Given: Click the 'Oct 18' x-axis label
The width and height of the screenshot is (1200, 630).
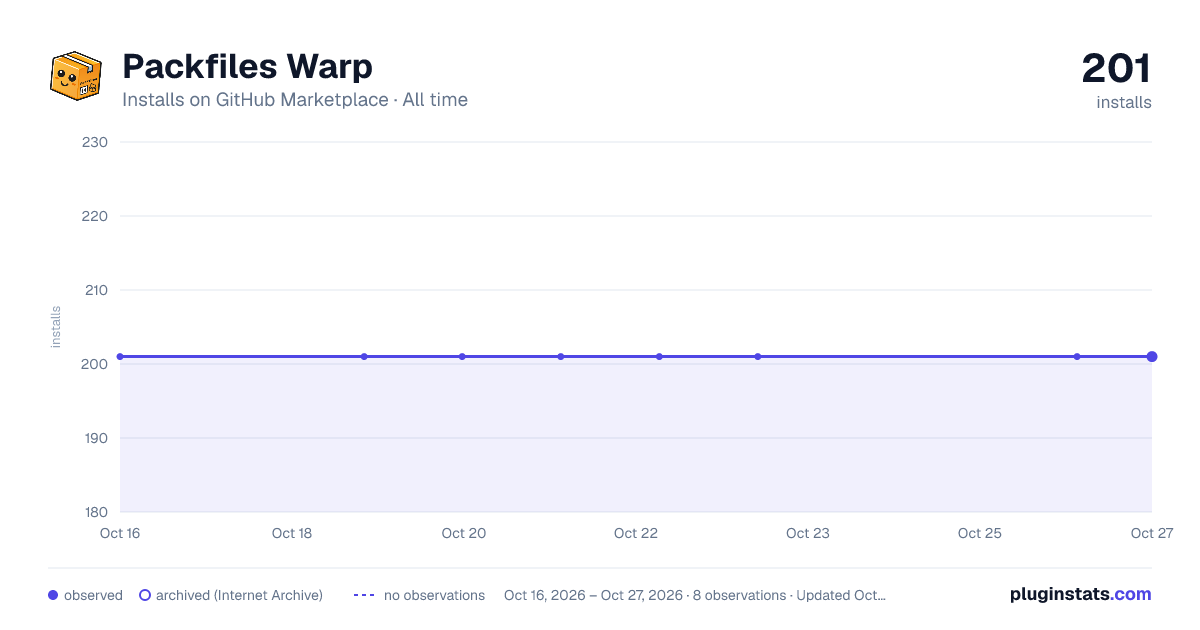Looking at the screenshot, I should [292, 533].
